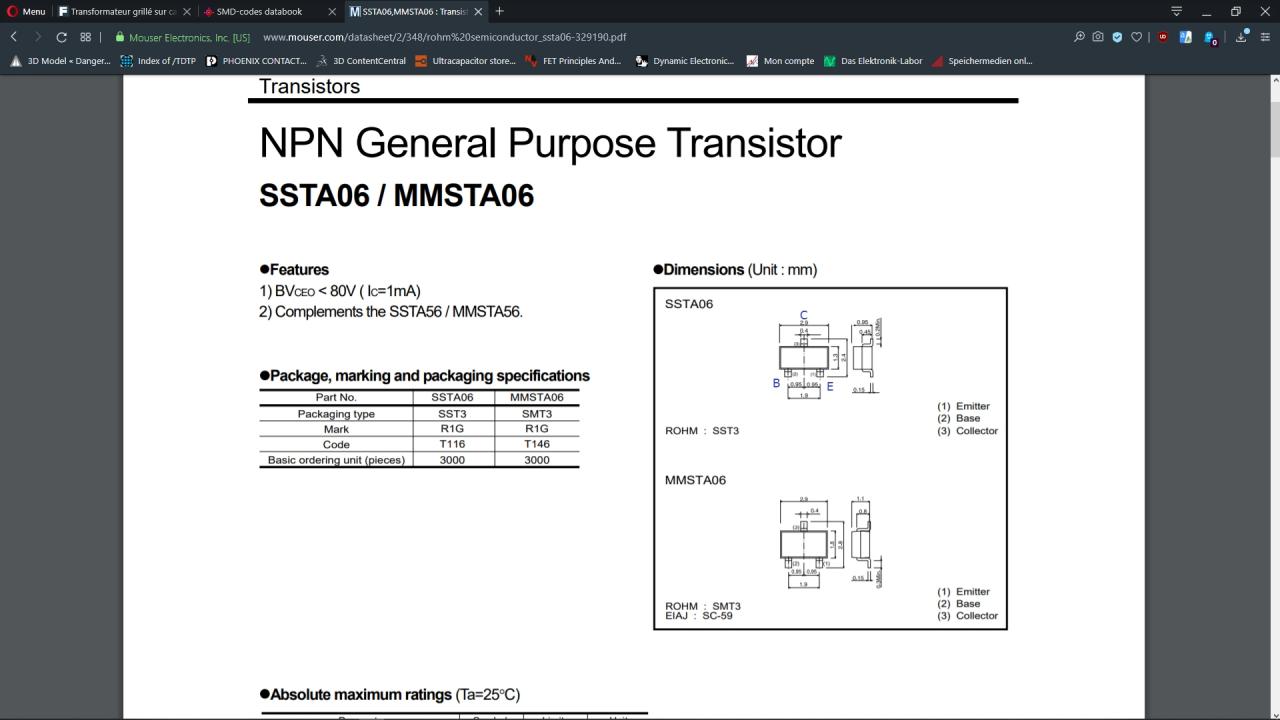Open the uBlock Origin extension
This screenshot has height=720, width=1280.
(x=1163, y=37)
